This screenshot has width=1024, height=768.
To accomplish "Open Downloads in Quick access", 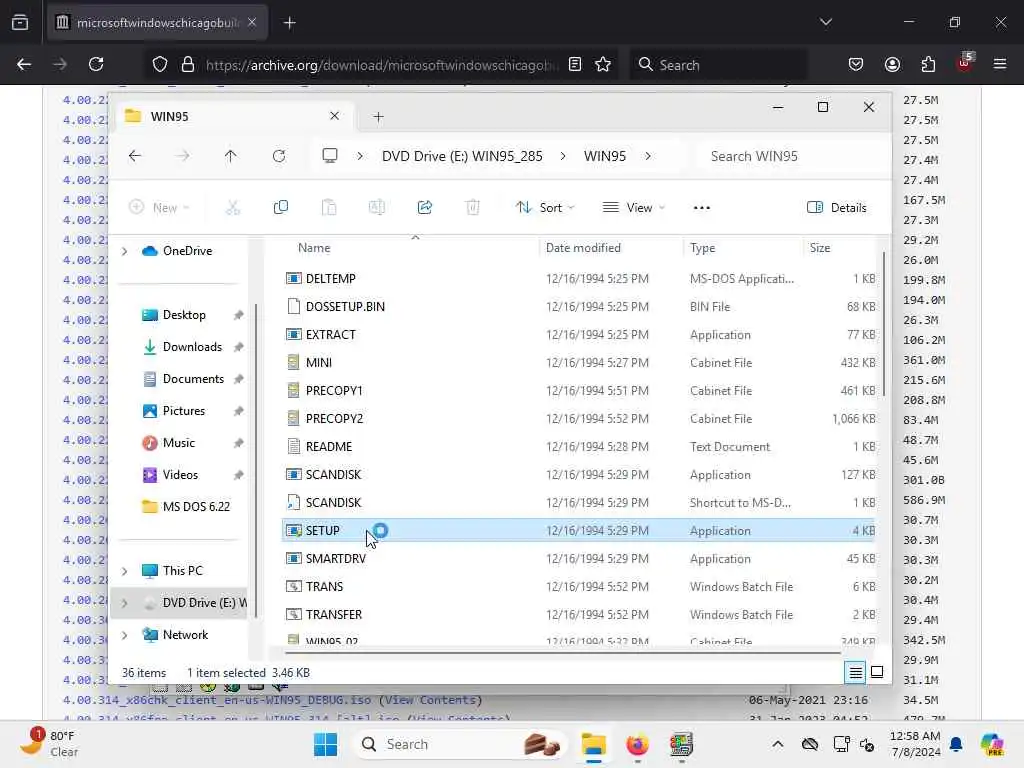I will coord(192,347).
